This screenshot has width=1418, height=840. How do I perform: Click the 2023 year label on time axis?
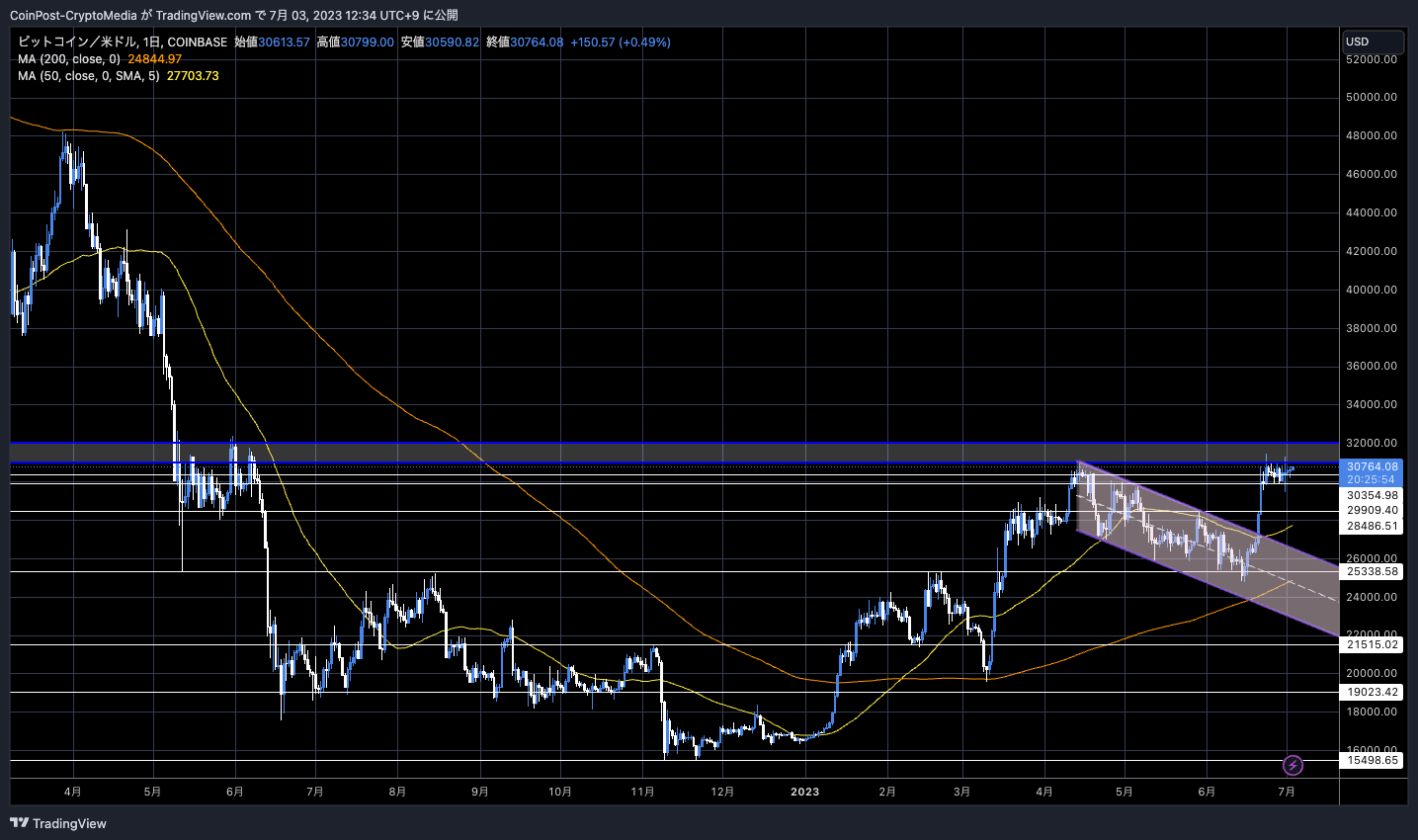coord(804,792)
